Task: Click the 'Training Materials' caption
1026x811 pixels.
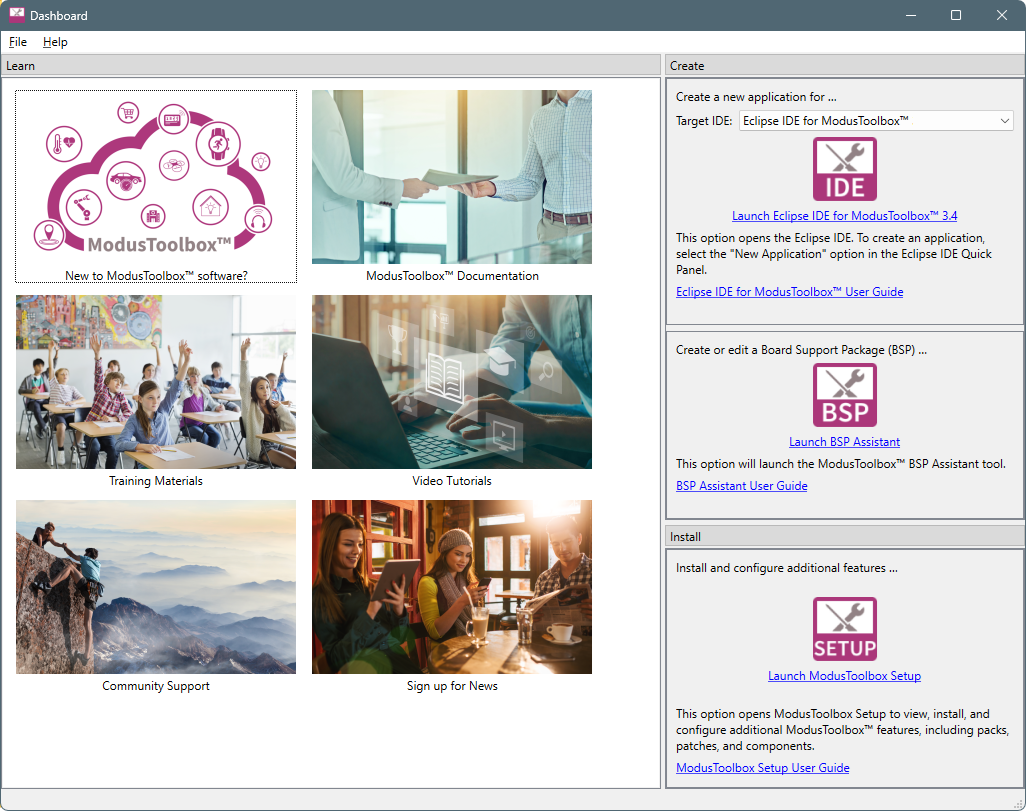Action: [x=156, y=480]
